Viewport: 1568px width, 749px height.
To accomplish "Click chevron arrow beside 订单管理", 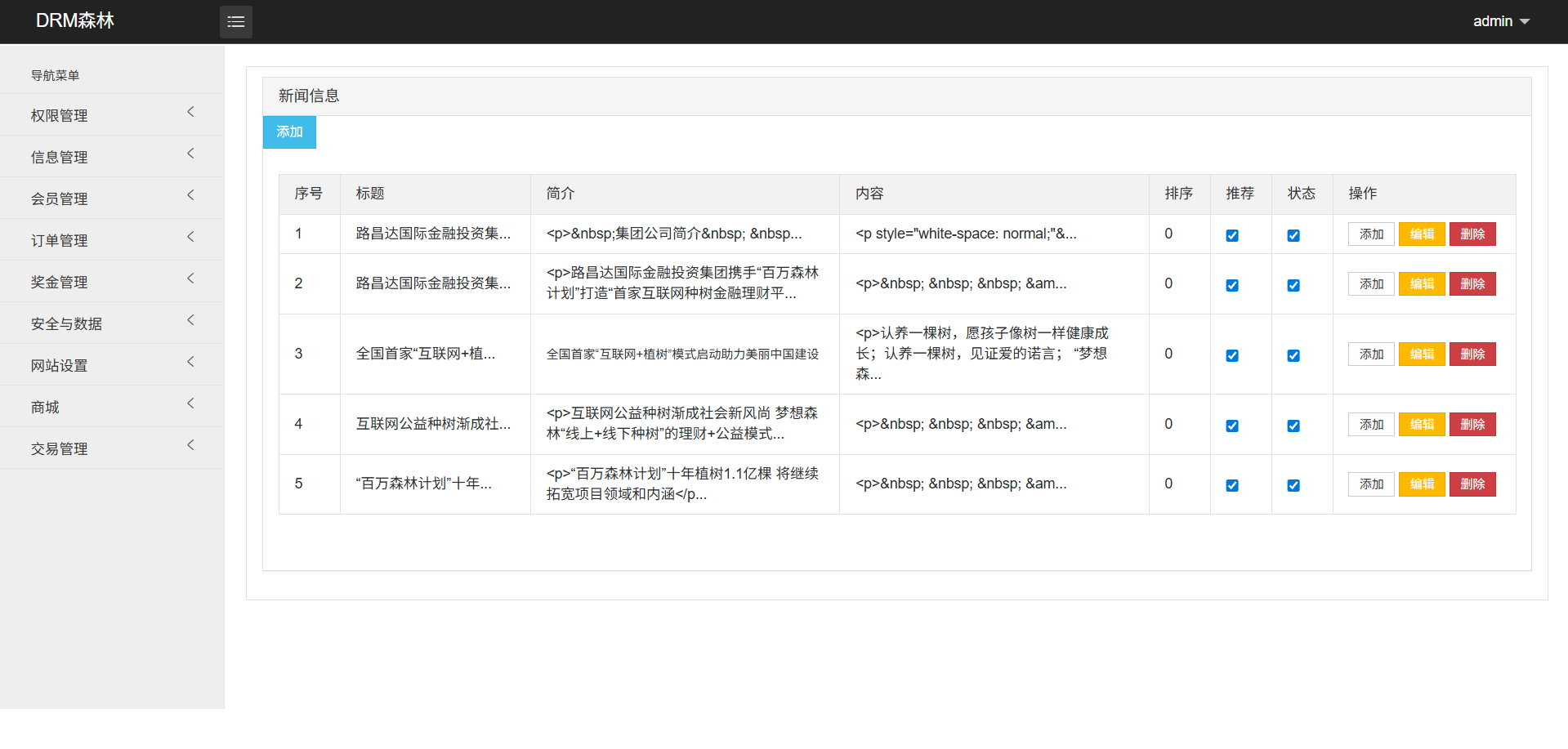I will pos(190,237).
